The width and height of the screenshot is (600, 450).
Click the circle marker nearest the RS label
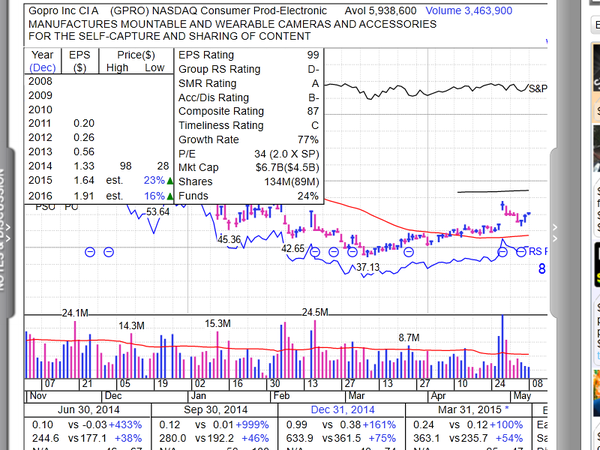tap(521, 252)
